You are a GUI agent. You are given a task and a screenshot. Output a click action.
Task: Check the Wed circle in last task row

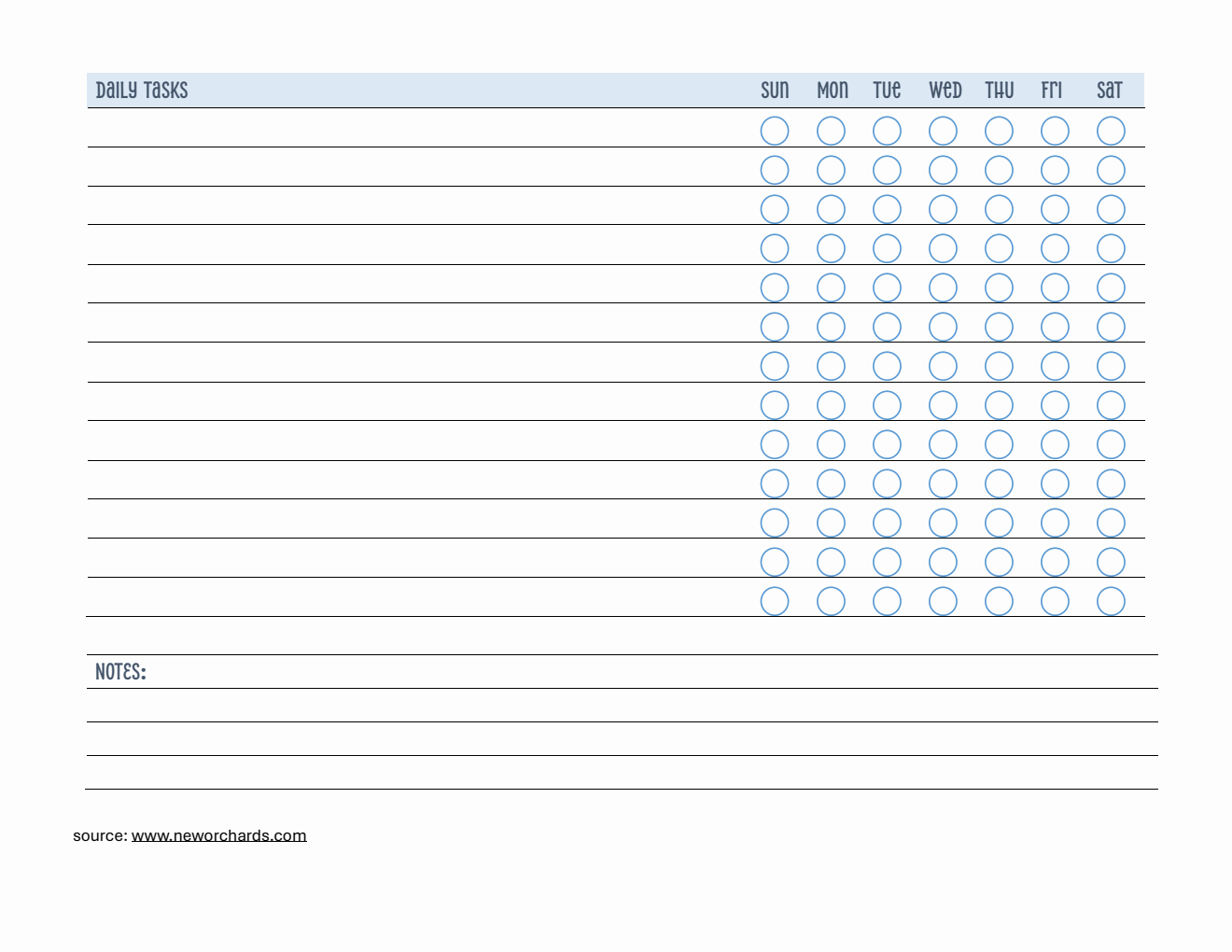(943, 601)
